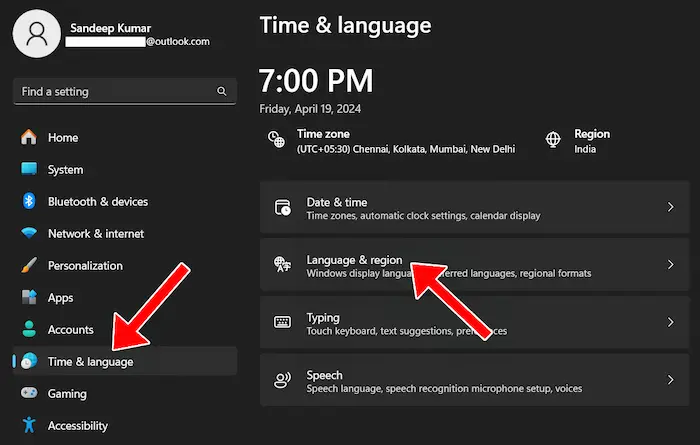This screenshot has width=700, height=445.
Task: Click the Sandeep Kumar account name
Action: point(110,28)
